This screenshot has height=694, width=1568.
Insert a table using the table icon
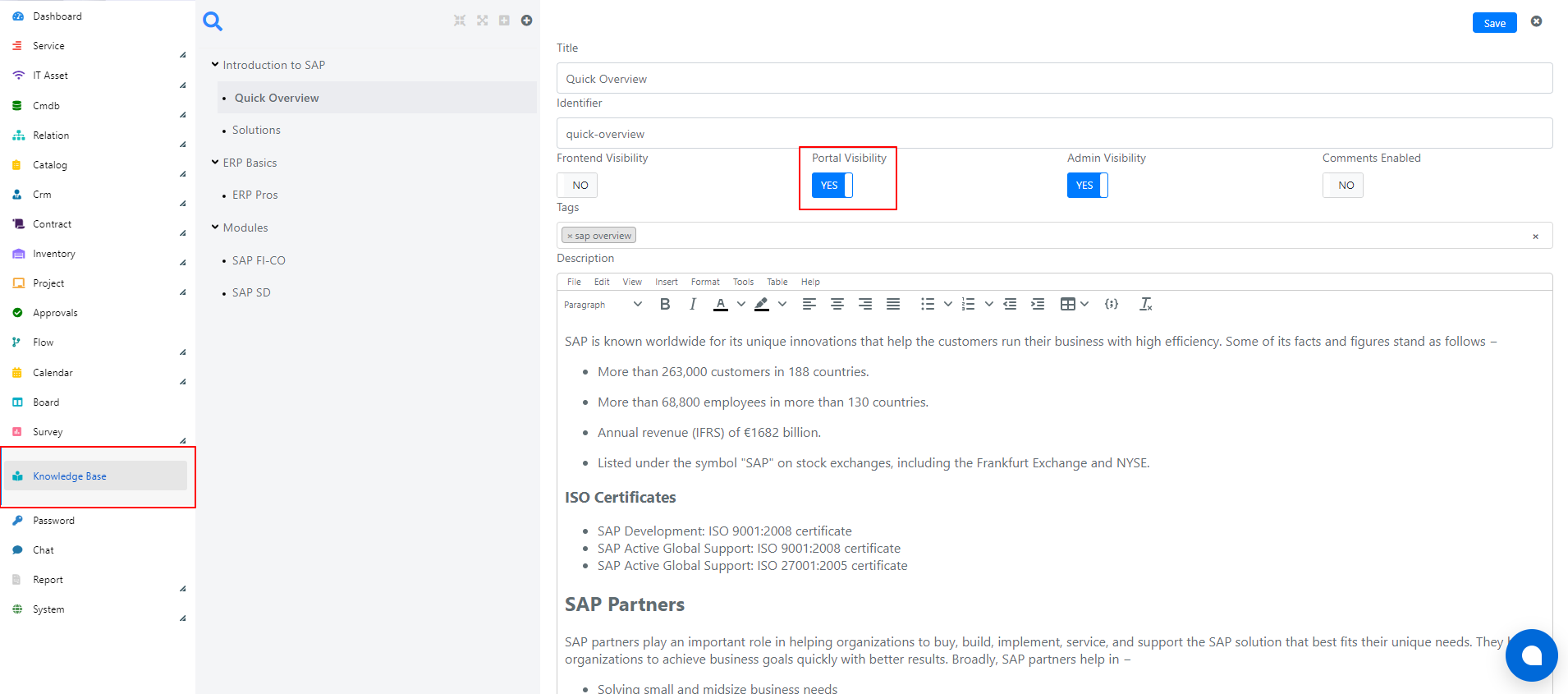click(1067, 304)
